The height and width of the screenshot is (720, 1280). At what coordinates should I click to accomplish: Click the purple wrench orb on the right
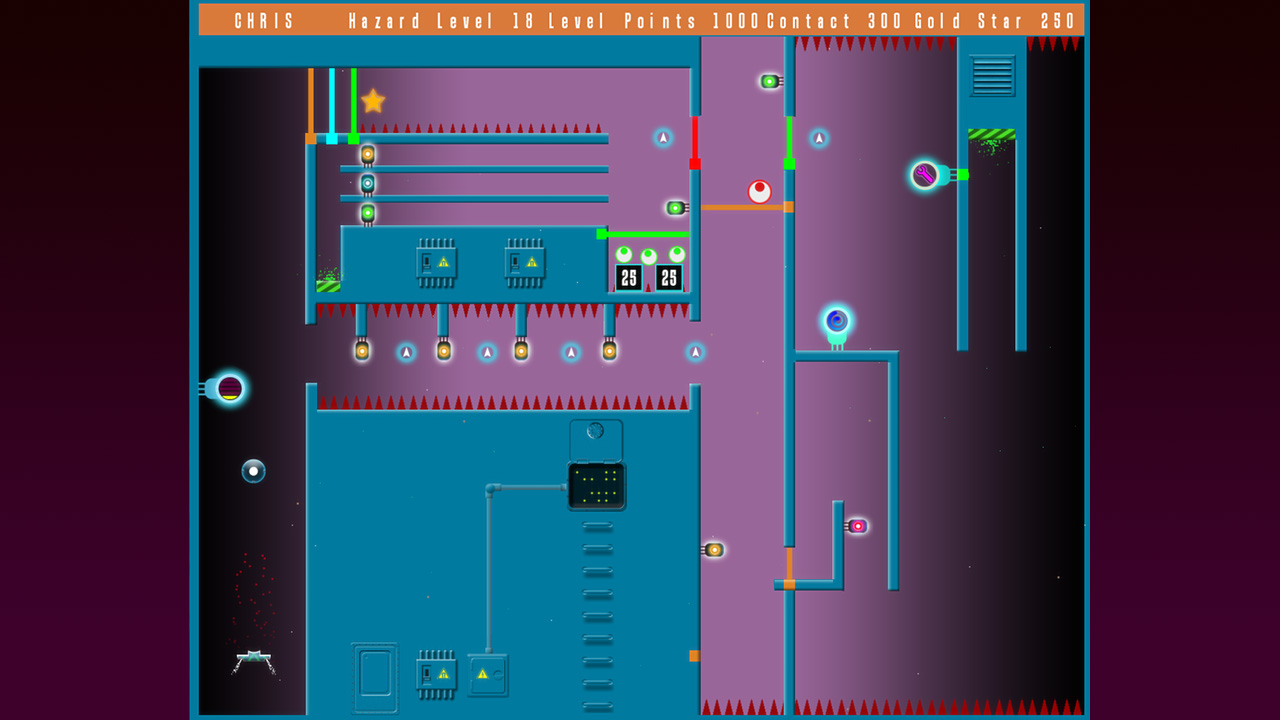click(x=923, y=173)
